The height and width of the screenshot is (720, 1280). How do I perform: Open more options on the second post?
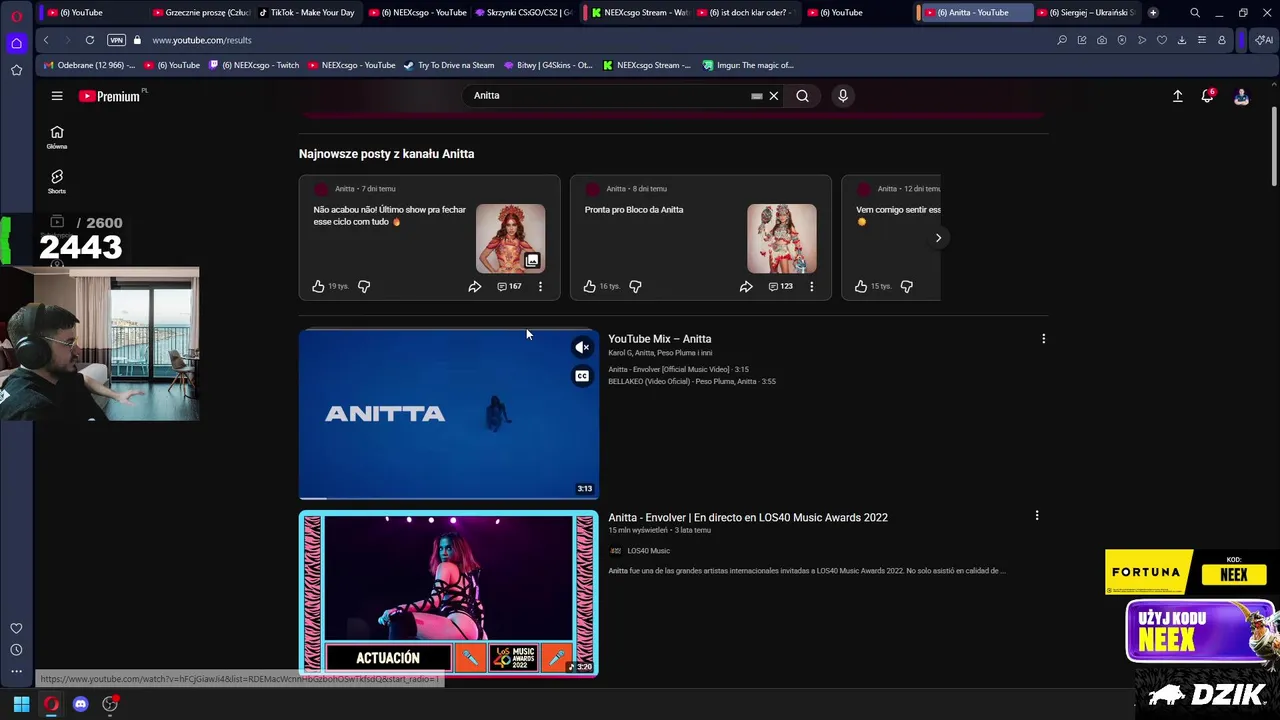pos(811,286)
